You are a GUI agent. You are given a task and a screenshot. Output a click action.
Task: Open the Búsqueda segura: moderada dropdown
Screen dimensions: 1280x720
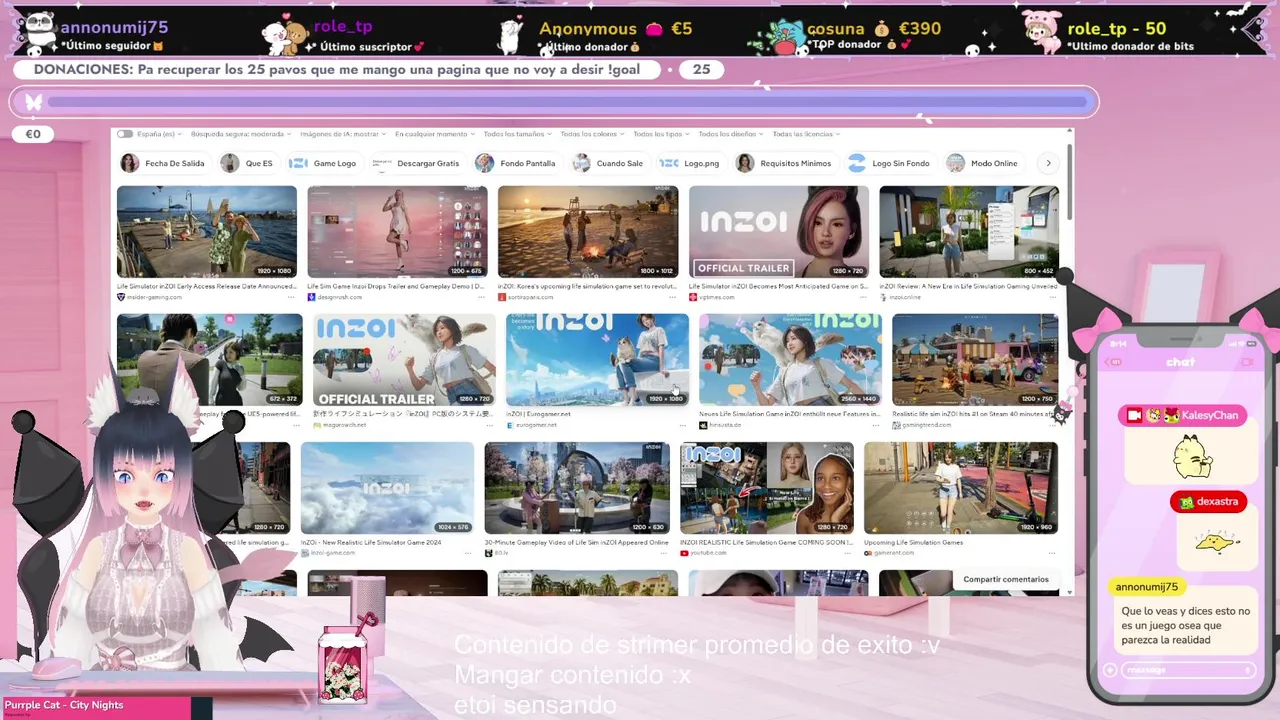point(241,134)
